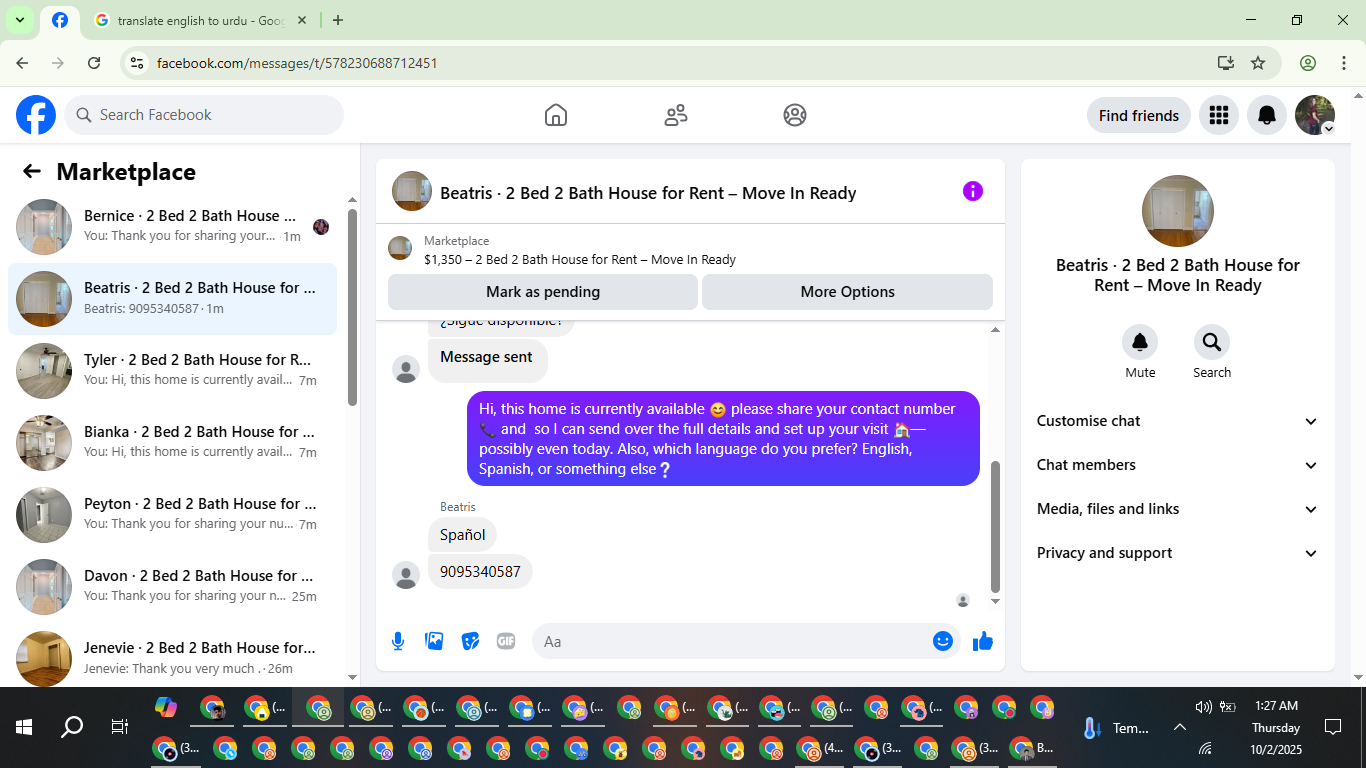Open the notifications bell icon

[1267, 115]
